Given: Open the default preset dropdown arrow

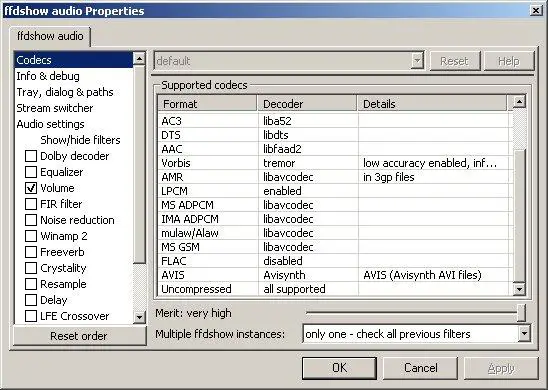Looking at the screenshot, I should 417,61.
